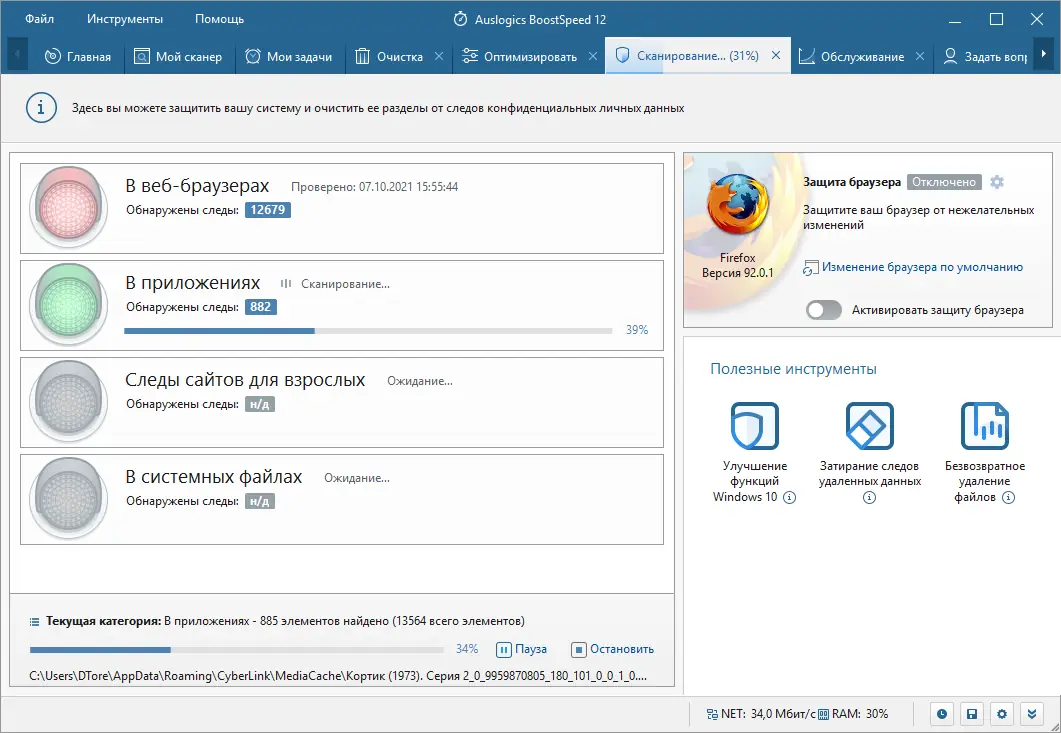Click the NET speed indicator in status bar

coord(761,714)
